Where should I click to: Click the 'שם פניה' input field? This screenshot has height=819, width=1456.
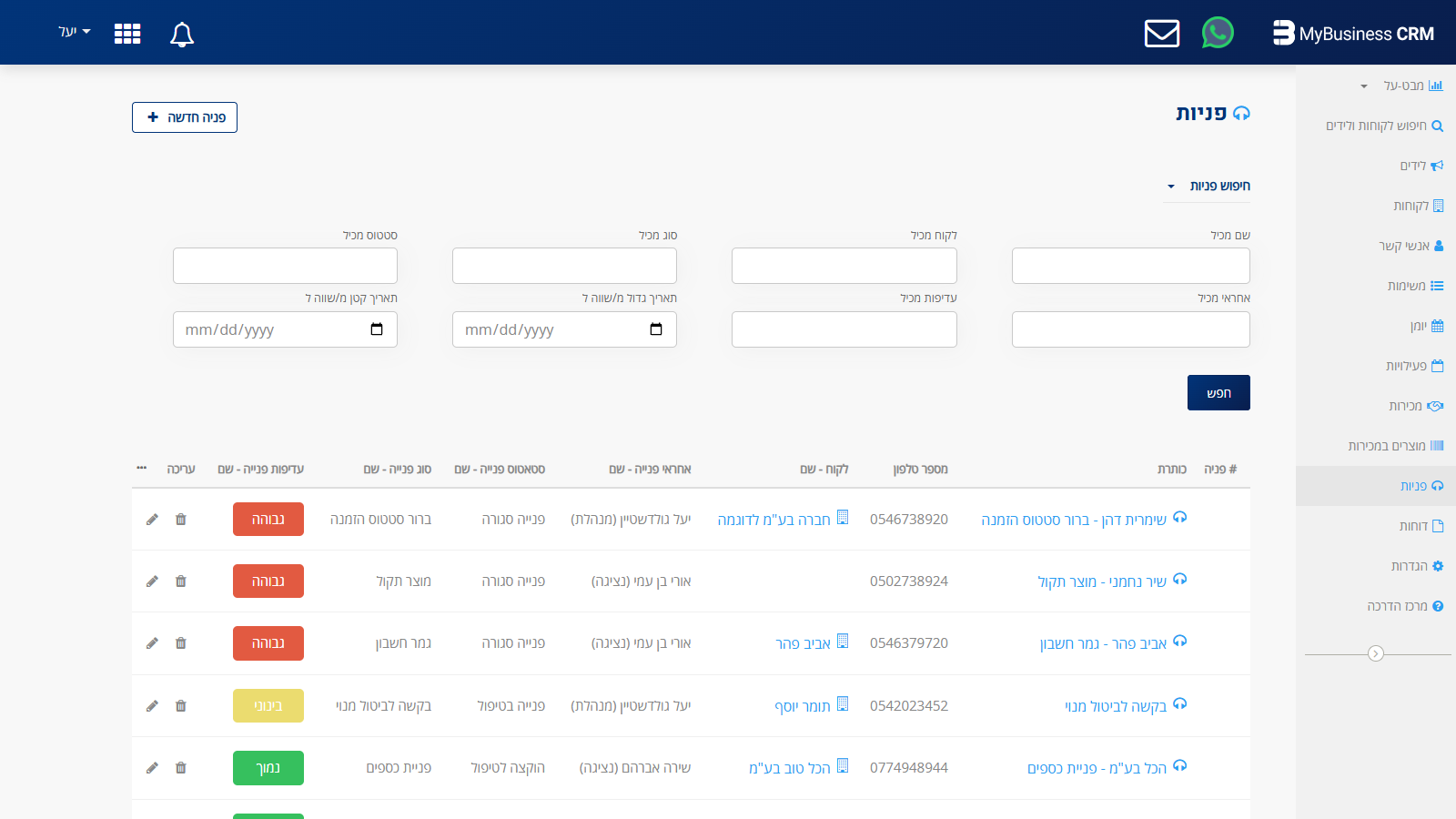tap(1130, 267)
